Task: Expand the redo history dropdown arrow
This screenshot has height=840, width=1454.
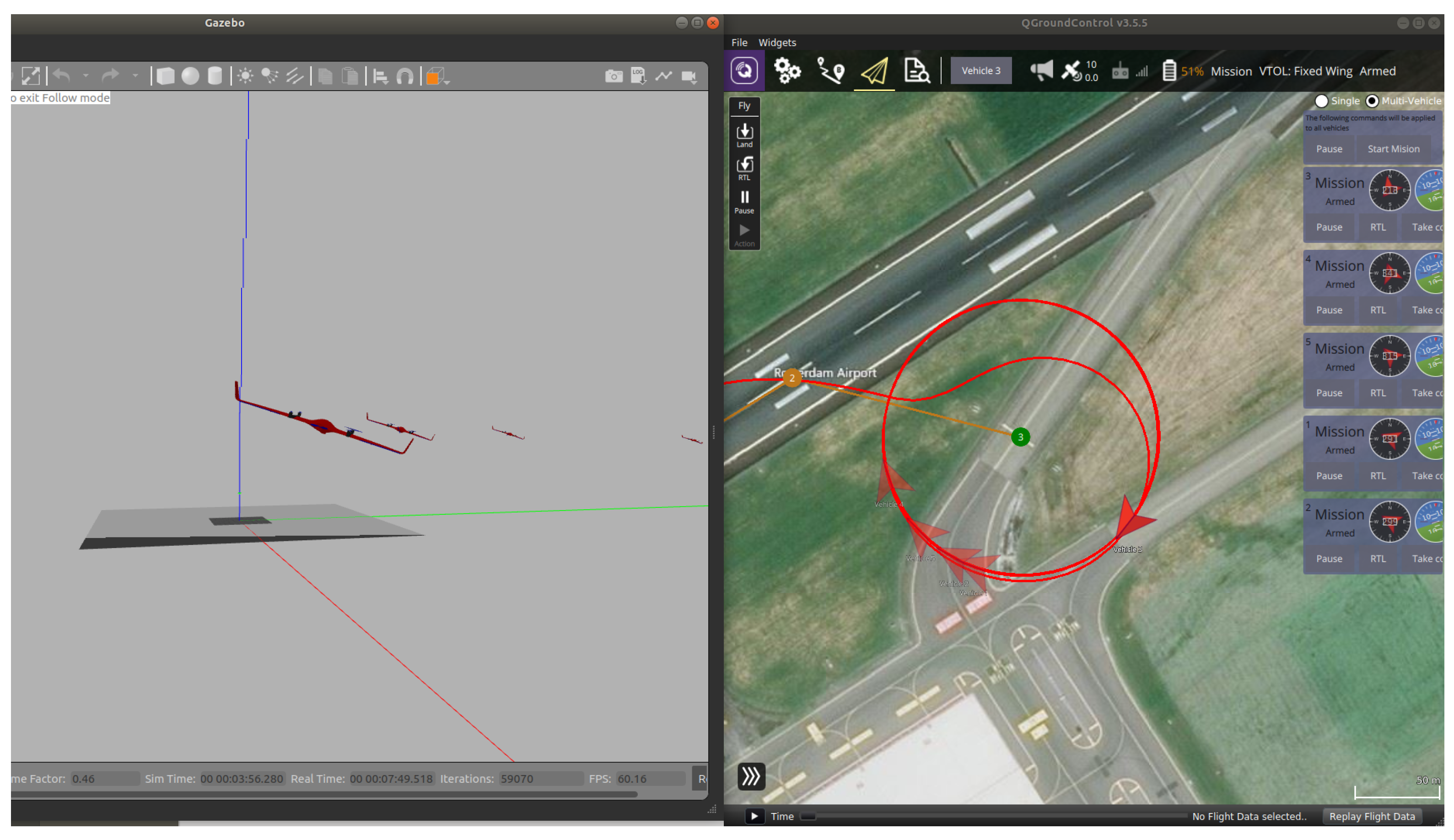Action: (135, 76)
